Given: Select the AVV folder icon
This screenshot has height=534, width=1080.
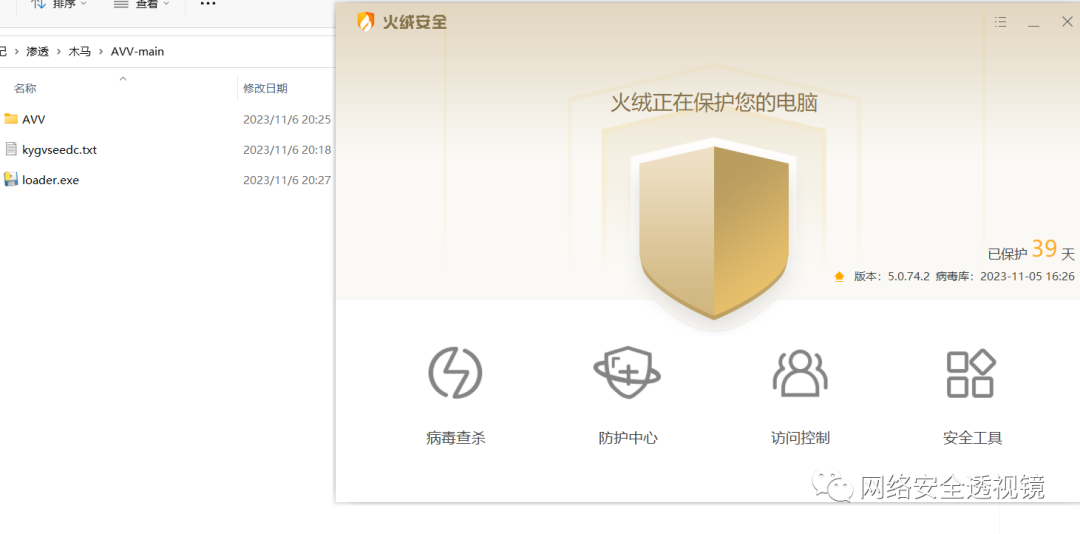Looking at the screenshot, I should 10,119.
